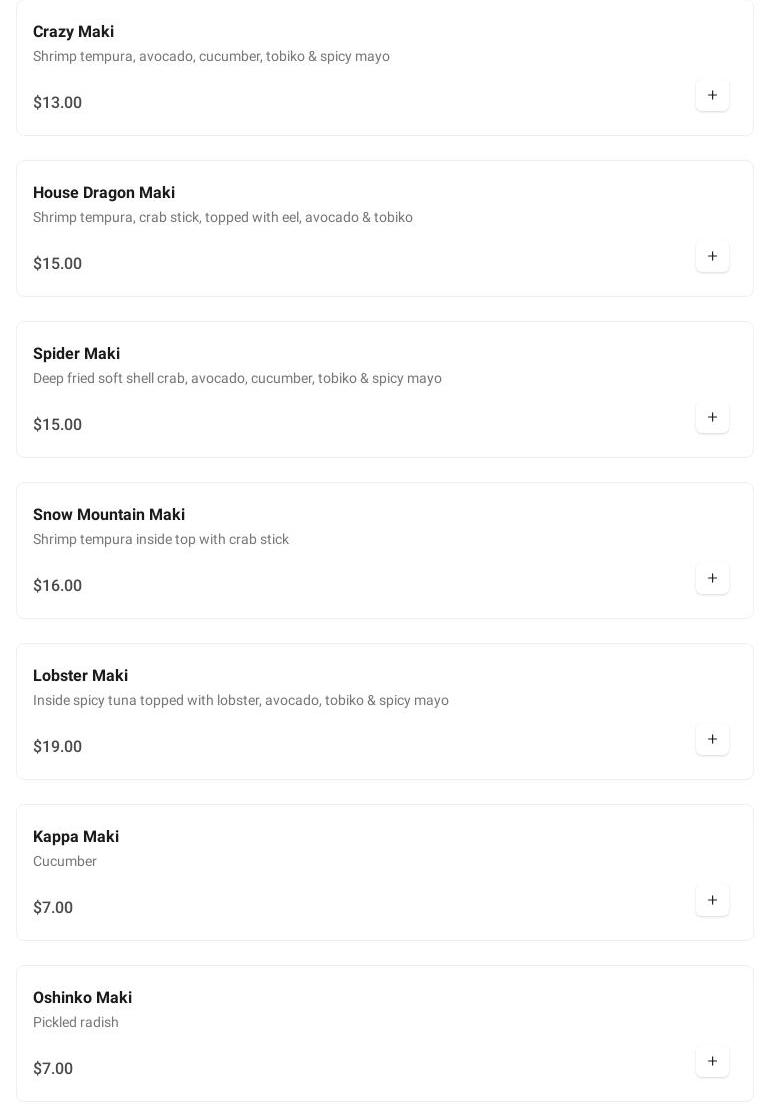Click the Lobster Maki ingredients description
Screen dimensions: 770x1117
pyautogui.click(x=240, y=700)
